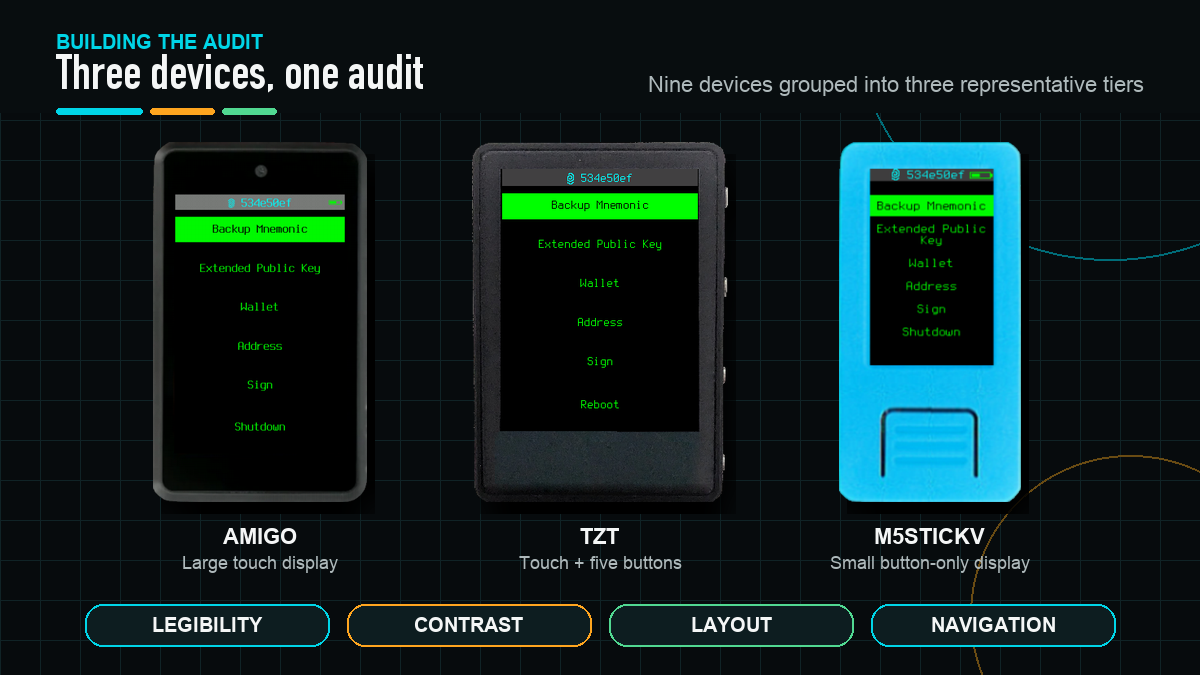Click the M5StickV front button
The width and height of the screenshot is (1200, 675).
pyautogui.click(x=931, y=443)
